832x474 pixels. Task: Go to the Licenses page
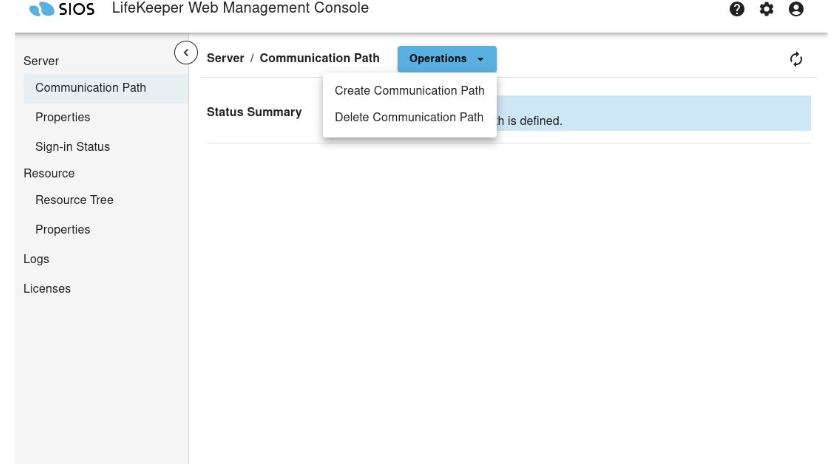click(x=46, y=289)
